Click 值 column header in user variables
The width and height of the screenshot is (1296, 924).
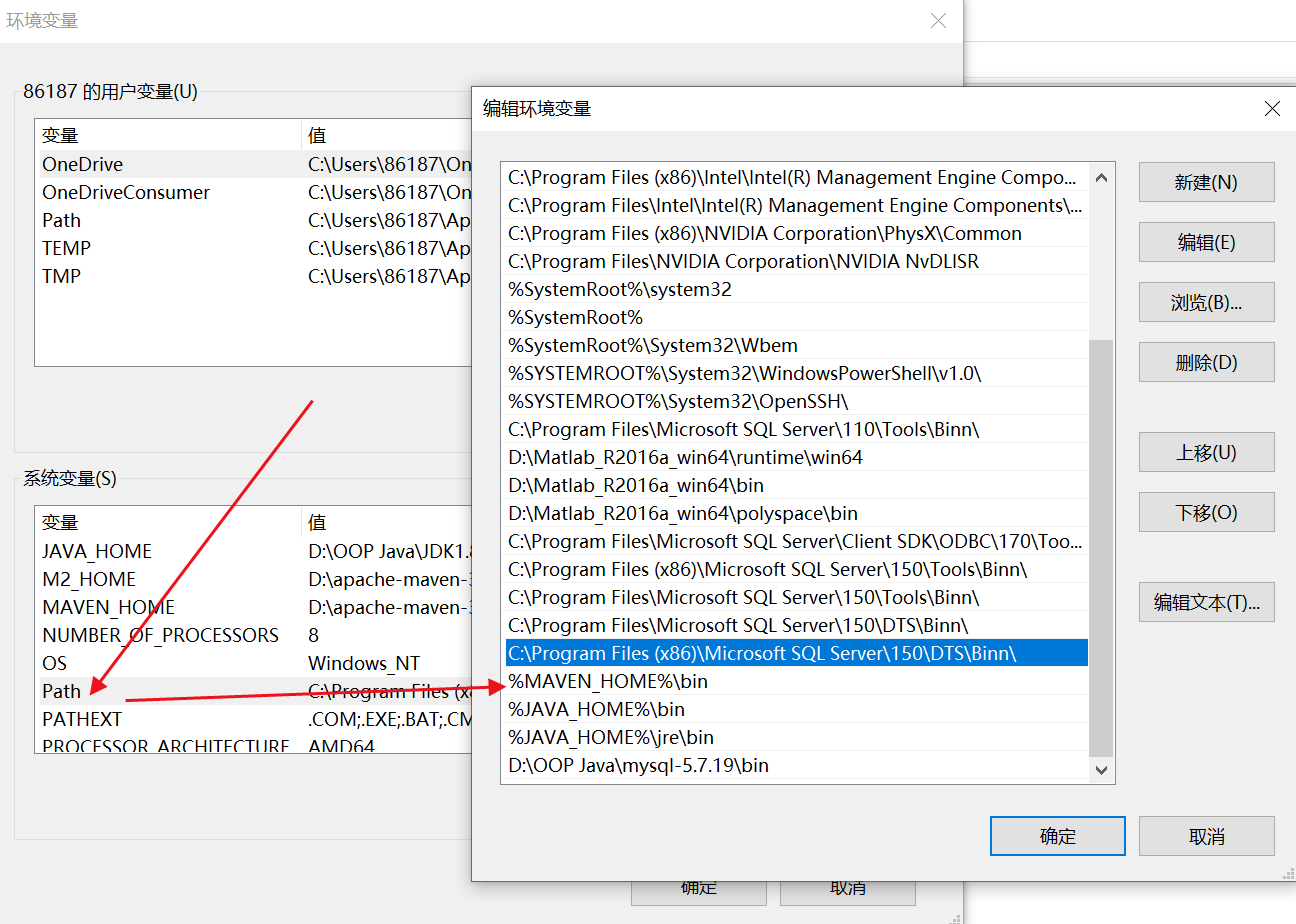pos(387,135)
